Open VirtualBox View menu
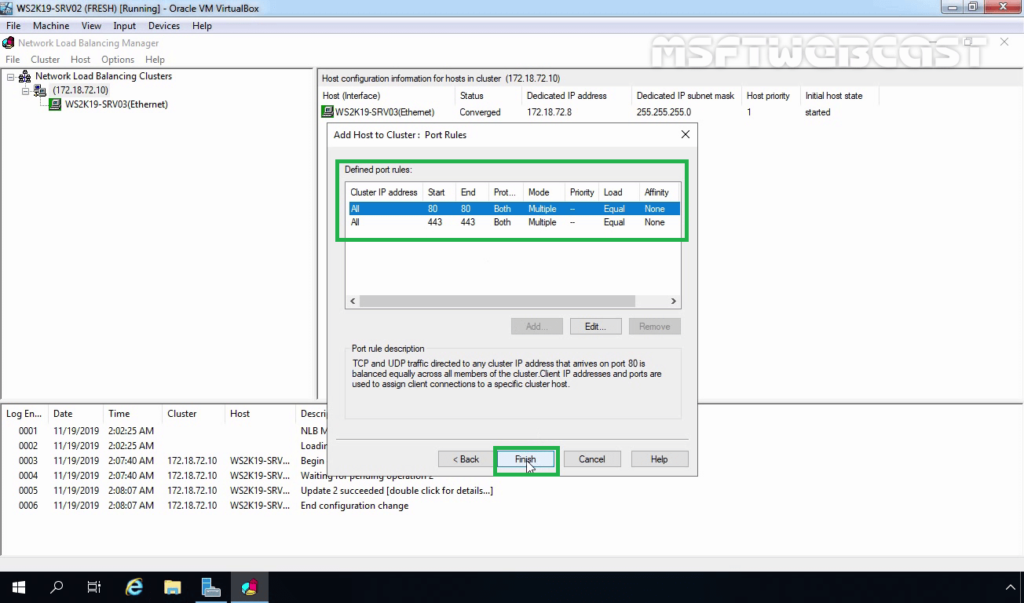 (91, 25)
